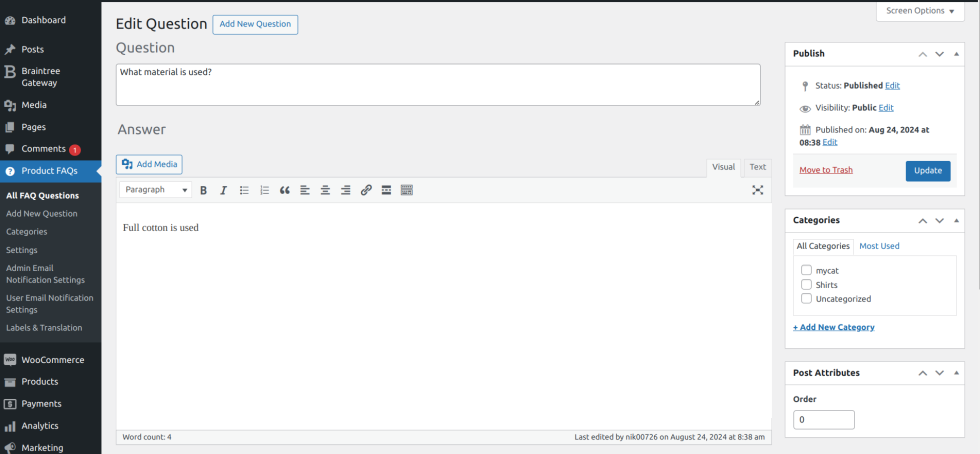
Task: Expand Screen Options panel
Action: point(920,11)
